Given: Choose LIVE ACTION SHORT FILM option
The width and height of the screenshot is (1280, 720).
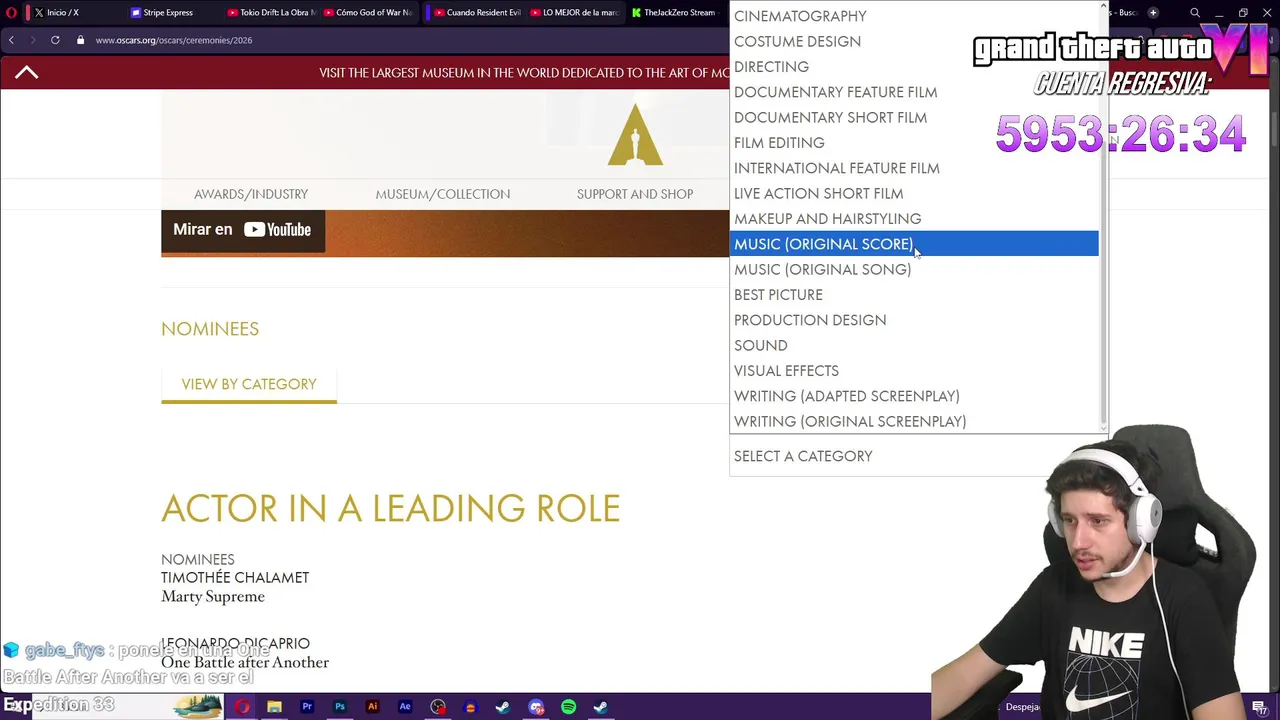Looking at the screenshot, I should 914,193.
